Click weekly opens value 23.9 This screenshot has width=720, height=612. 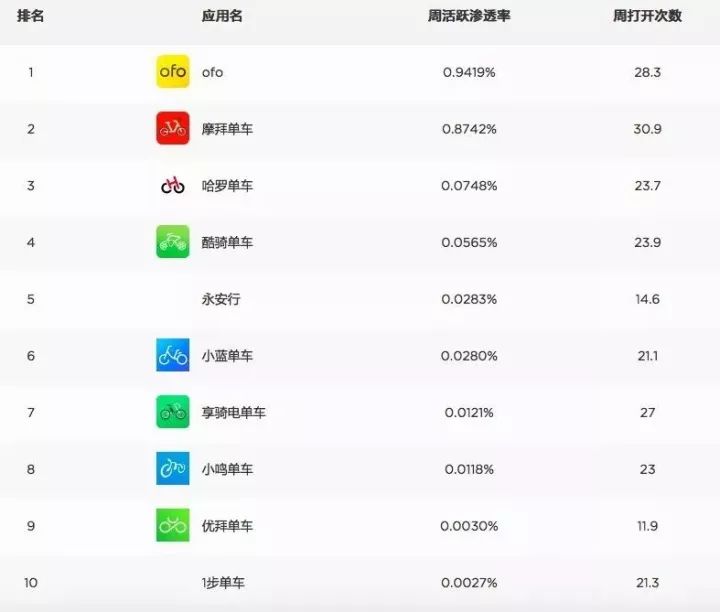click(x=647, y=242)
